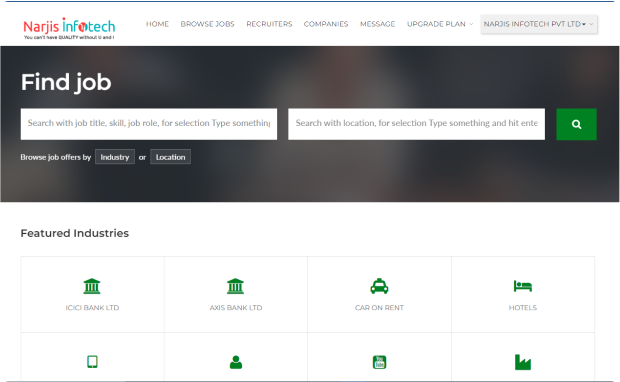
Task: Click the Find job heading
Action: pyautogui.click(x=66, y=82)
